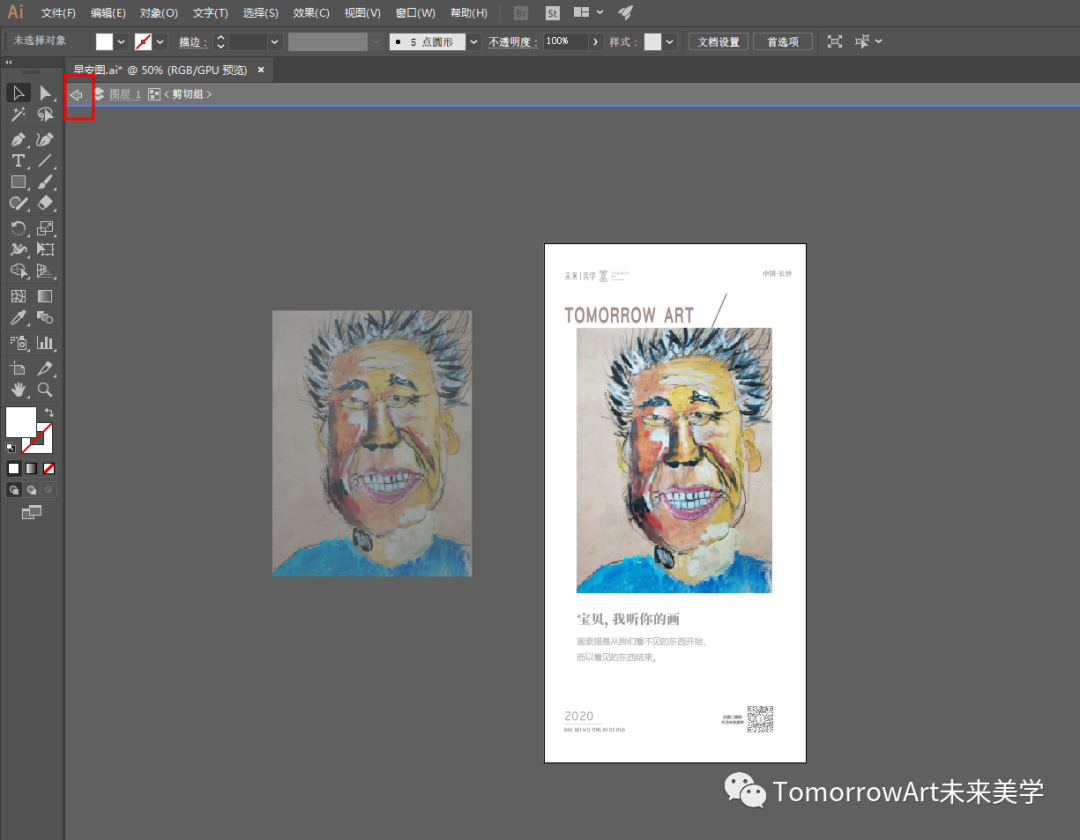The width and height of the screenshot is (1080, 840).
Task: Select the Lasso tool
Action: click(45, 114)
